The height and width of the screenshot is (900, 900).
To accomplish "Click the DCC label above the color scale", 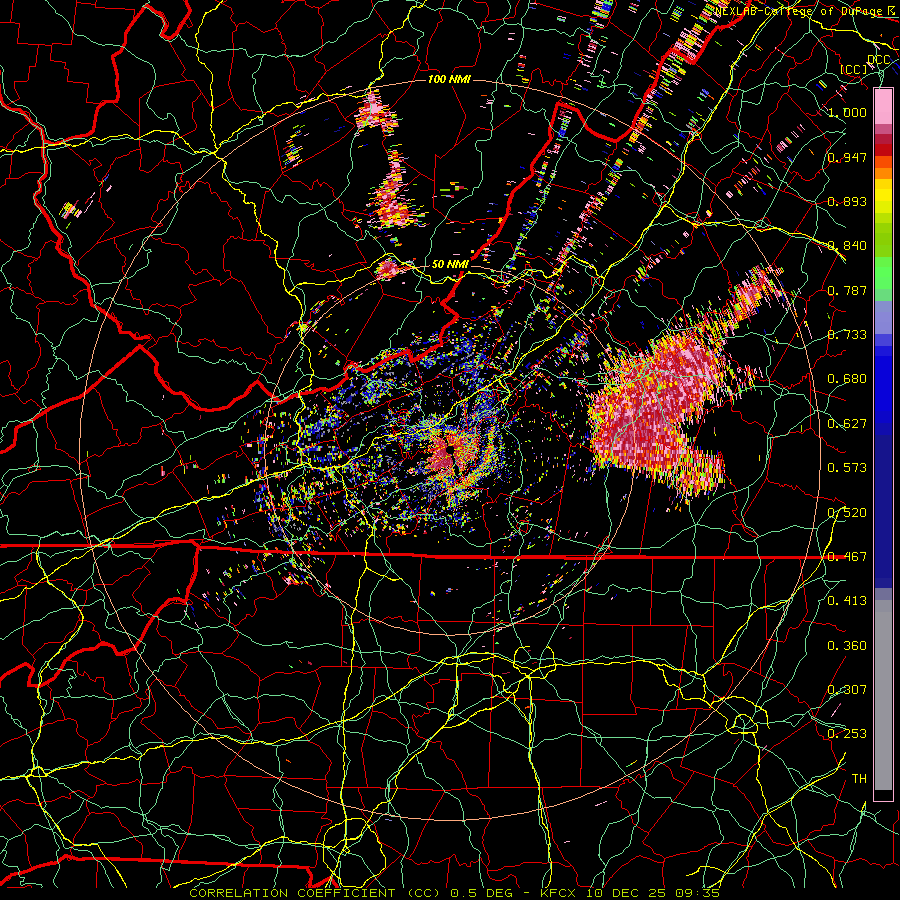I will (x=879, y=60).
